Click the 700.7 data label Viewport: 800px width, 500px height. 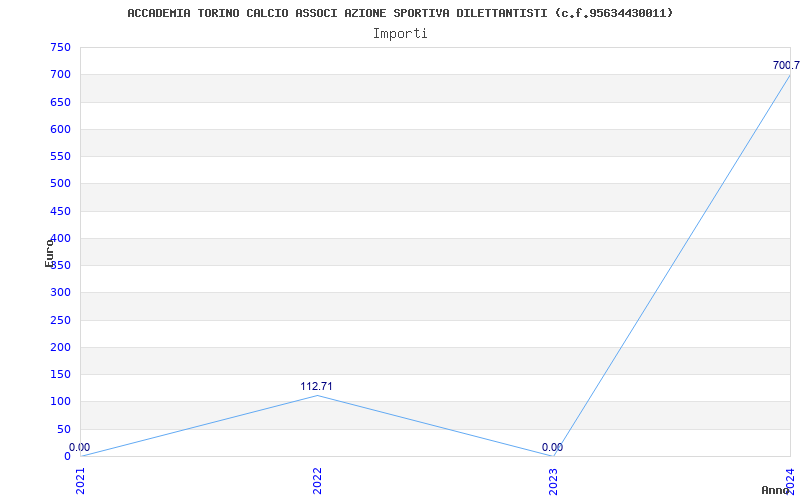[x=786, y=65]
